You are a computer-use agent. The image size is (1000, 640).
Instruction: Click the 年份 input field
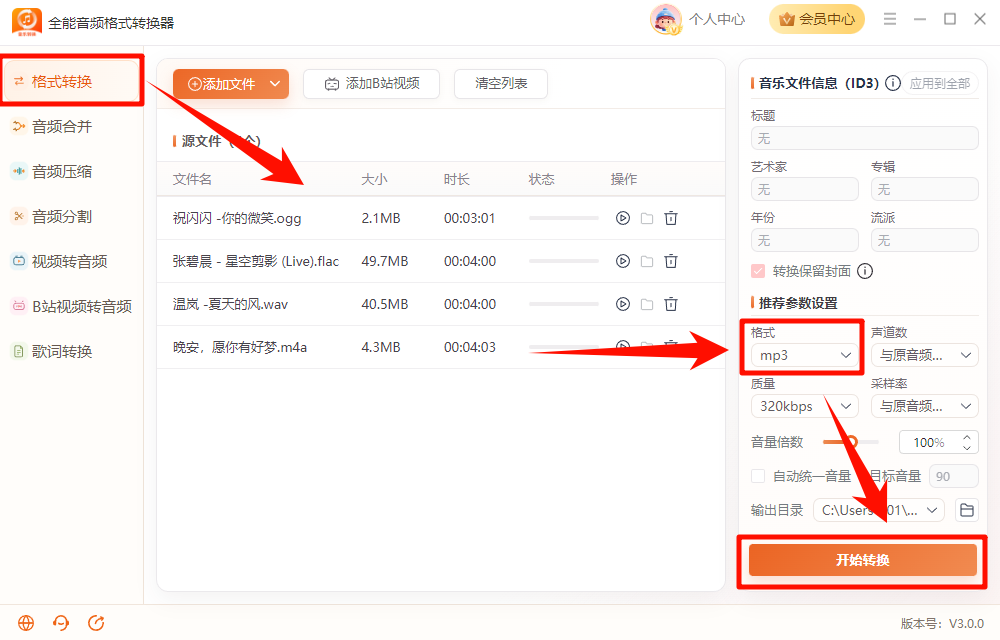805,240
